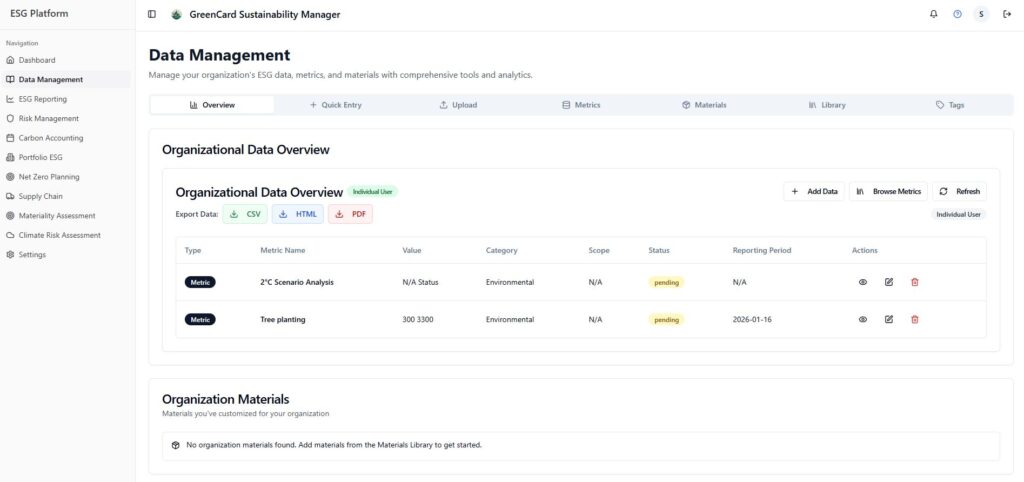
Task: View the 2°C Scenario Analysis details
Action: [x=863, y=282]
